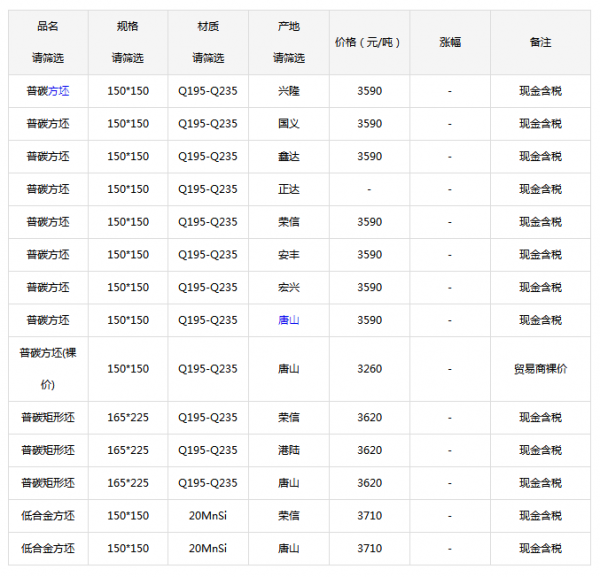Click the 贸易商裸价 remark cell
600x577 pixels.
tap(540, 369)
